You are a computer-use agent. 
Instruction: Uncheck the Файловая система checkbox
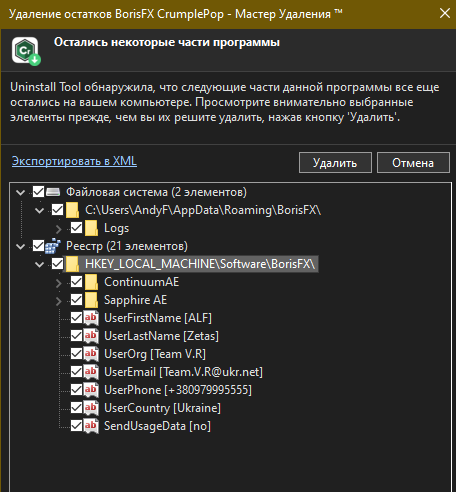pyautogui.click(x=38, y=192)
